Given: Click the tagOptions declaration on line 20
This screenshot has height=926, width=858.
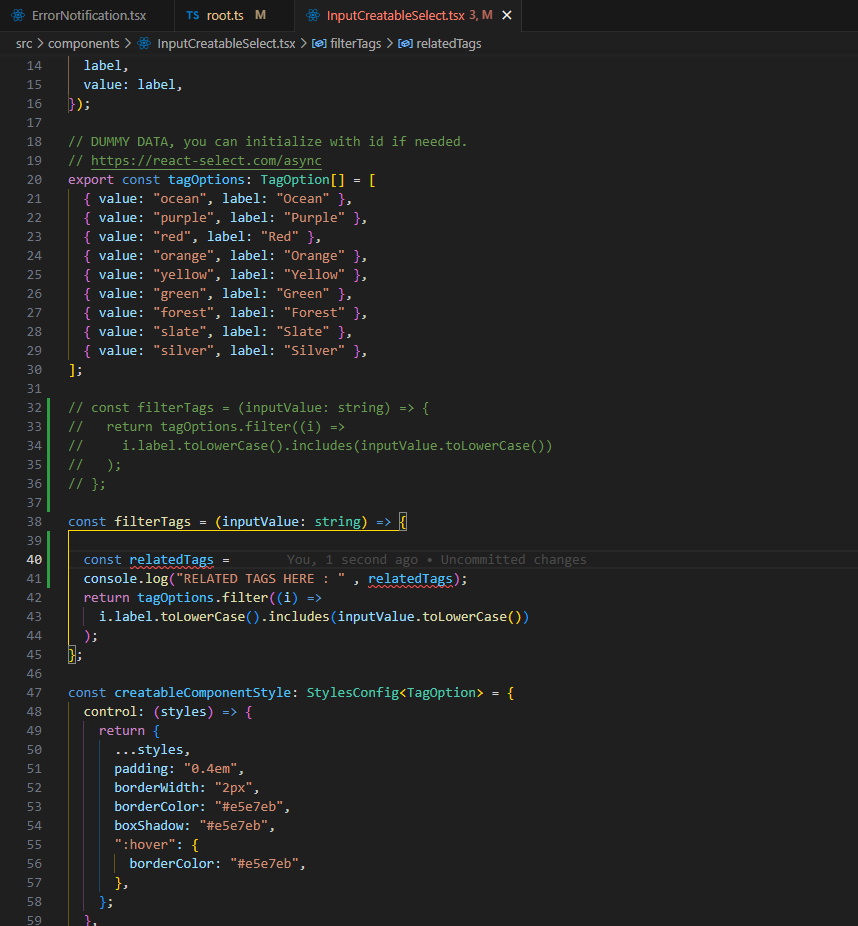Looking at the screenshot, I should point(206,180).
